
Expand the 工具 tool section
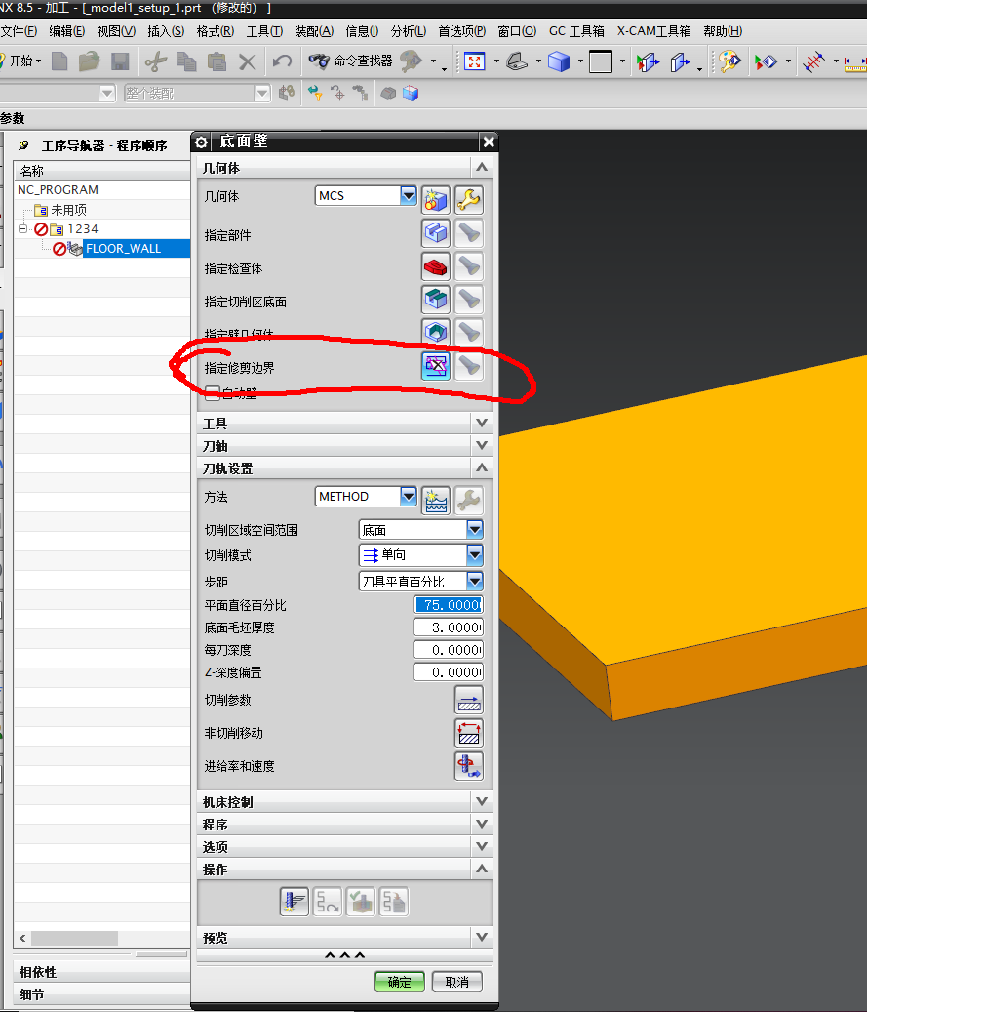[482, 424]
